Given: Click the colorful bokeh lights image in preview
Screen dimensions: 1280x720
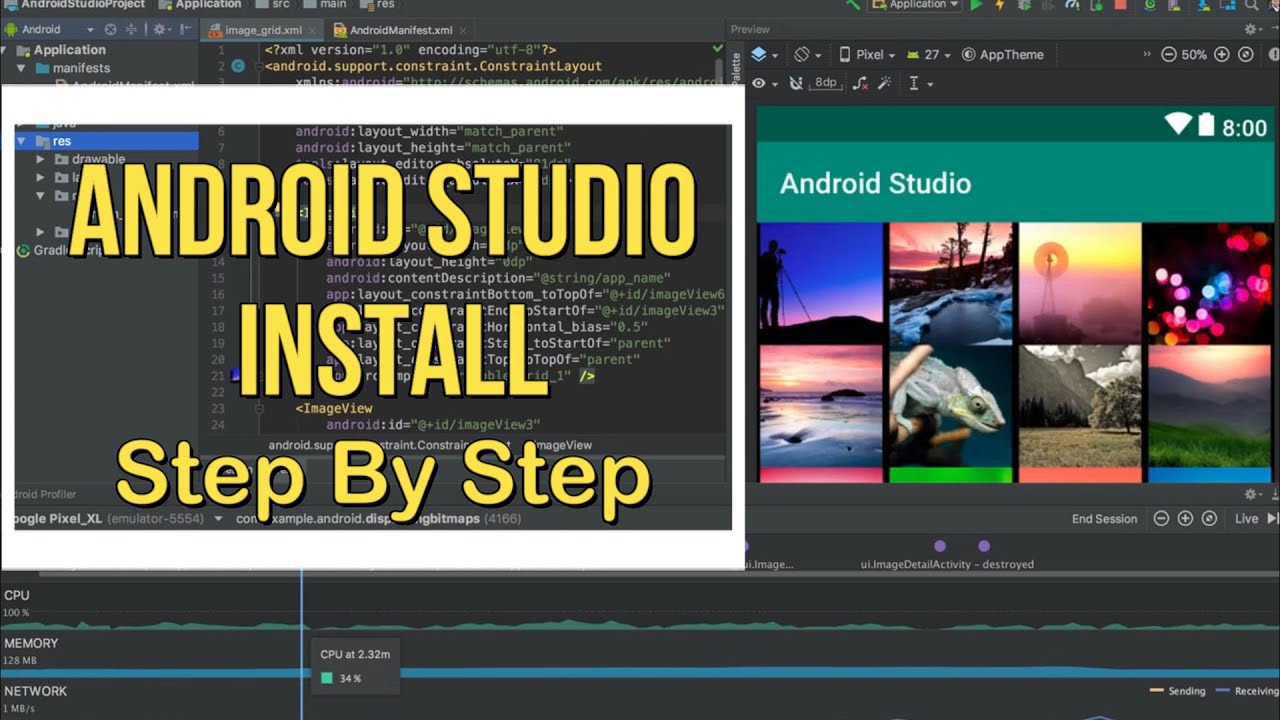Looking at the screenshot, I should (x=1211, y=282).
